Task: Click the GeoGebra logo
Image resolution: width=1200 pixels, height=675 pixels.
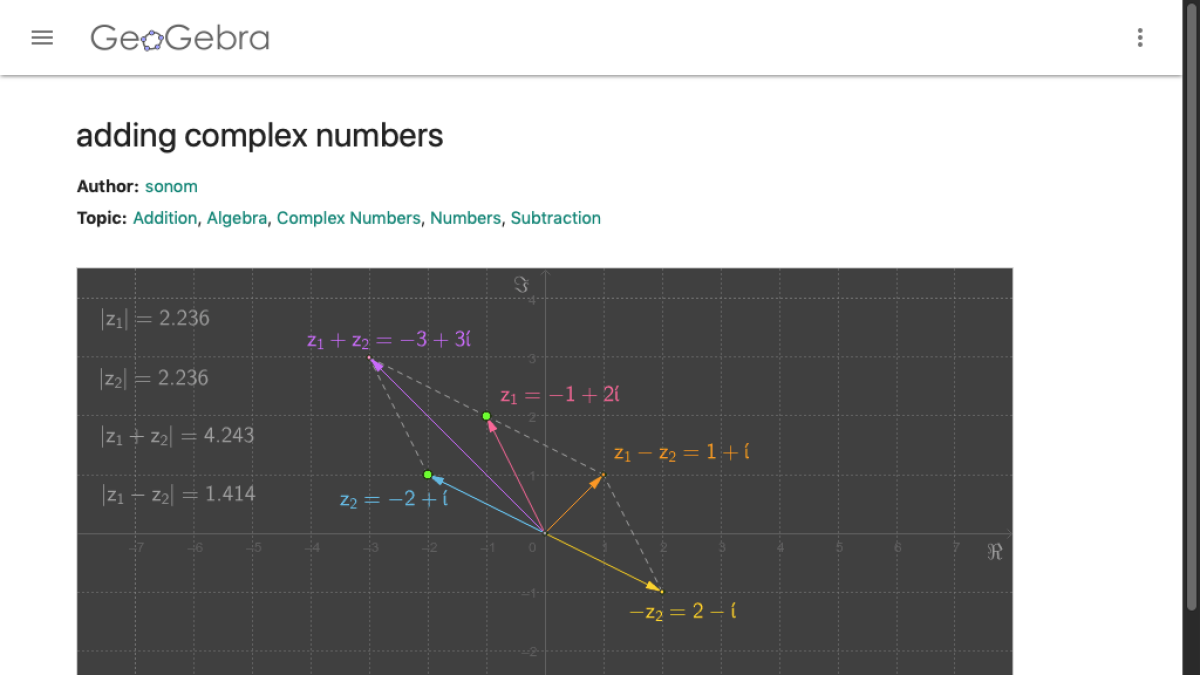Action: point(180,38)
